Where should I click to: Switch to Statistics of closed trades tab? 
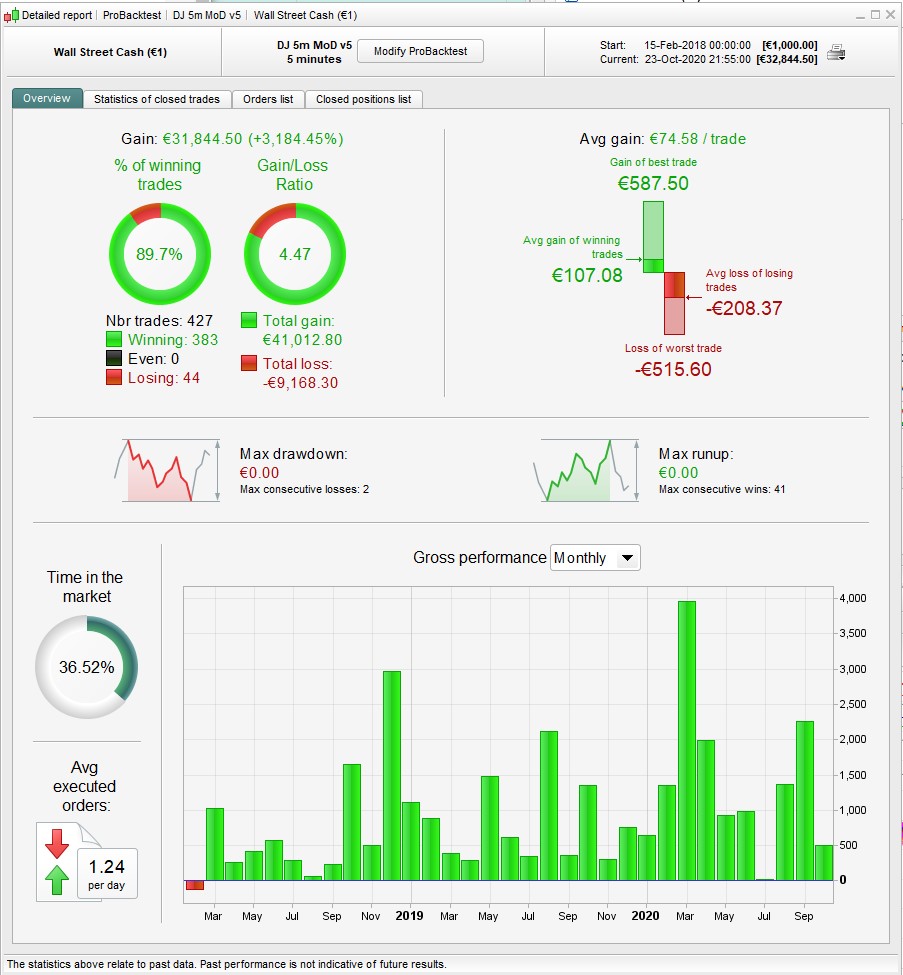157,99
